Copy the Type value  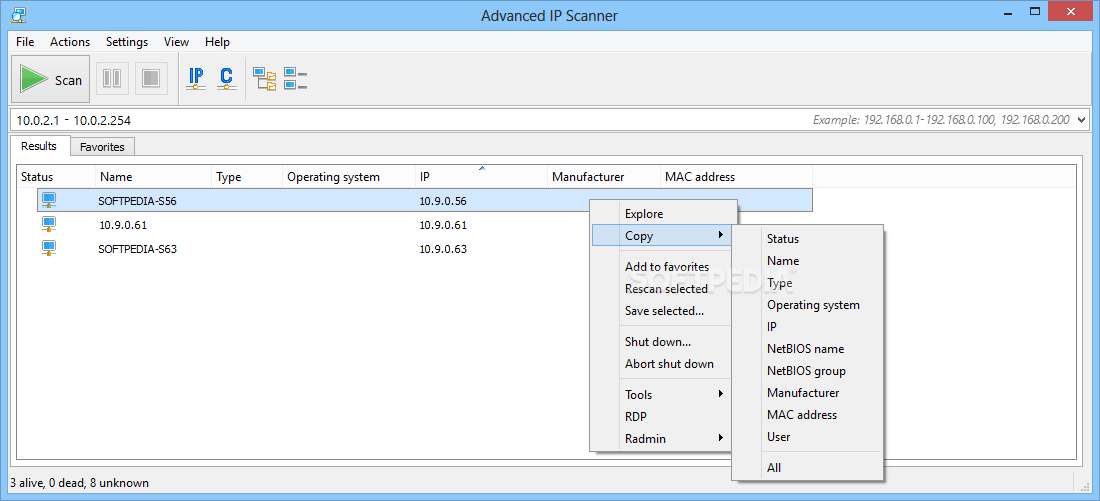click(x=807, y=283)
